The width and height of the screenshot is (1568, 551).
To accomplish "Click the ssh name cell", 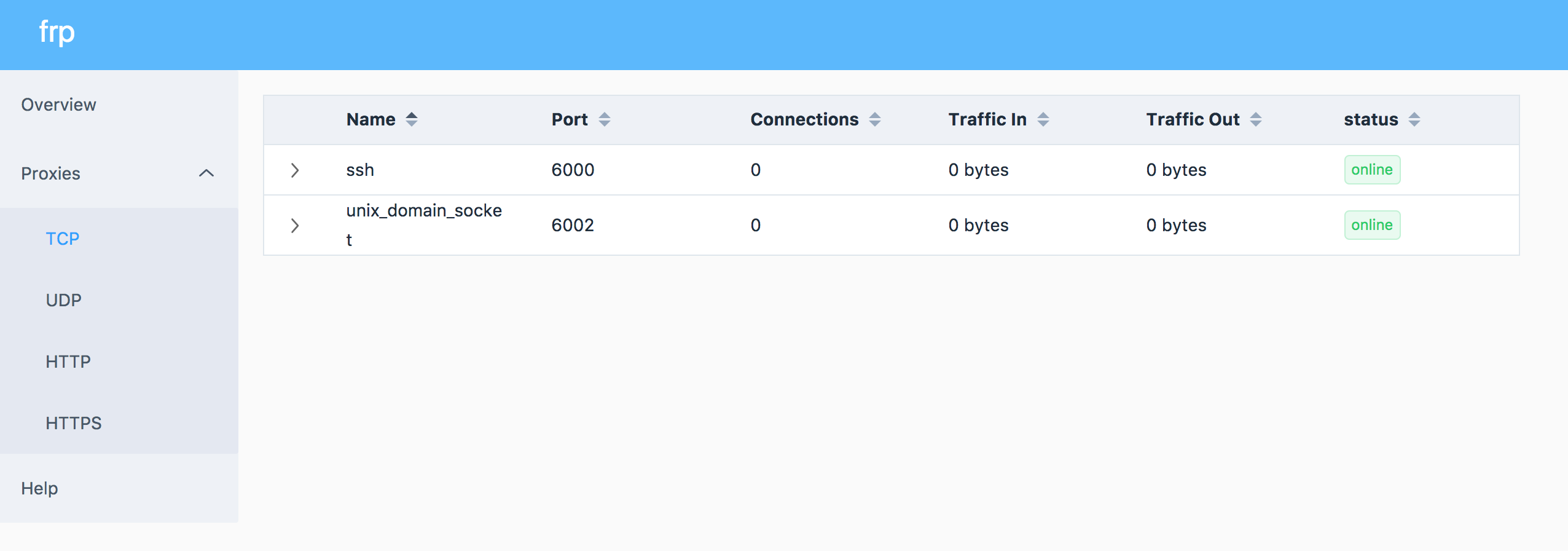I will [x=360, y=170].
